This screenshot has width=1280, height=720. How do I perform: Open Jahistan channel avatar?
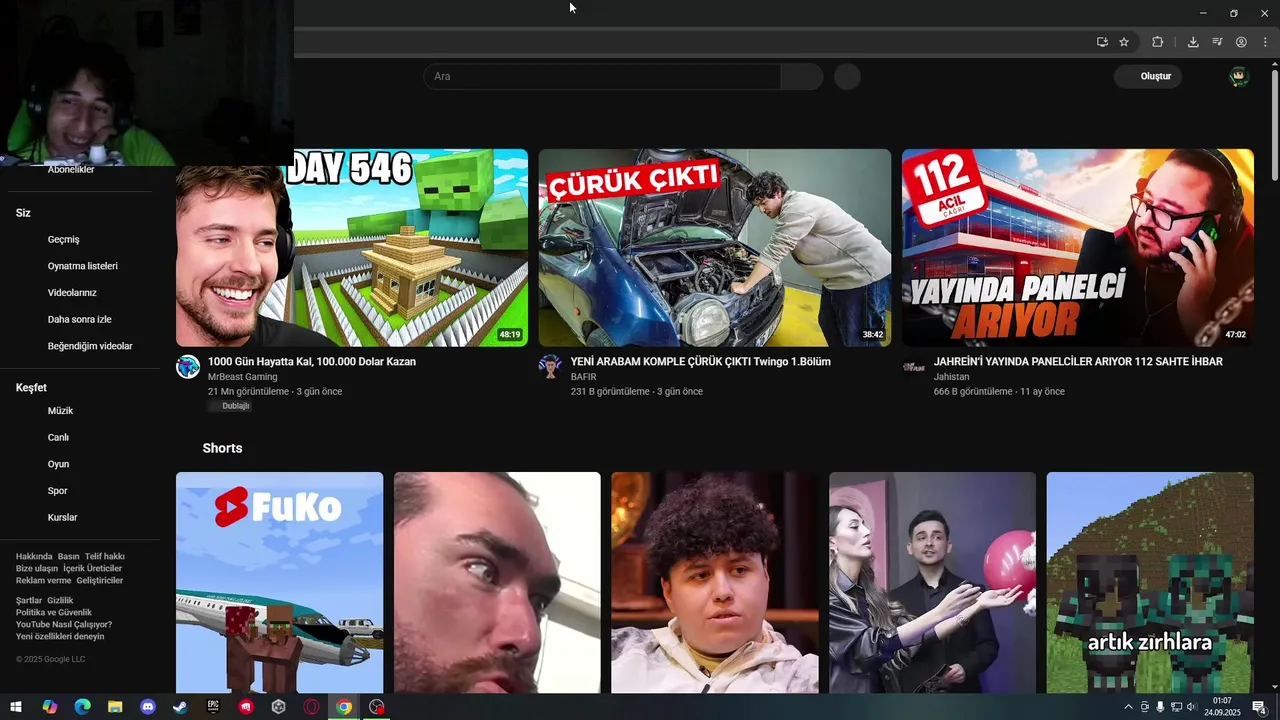(914, 367)
